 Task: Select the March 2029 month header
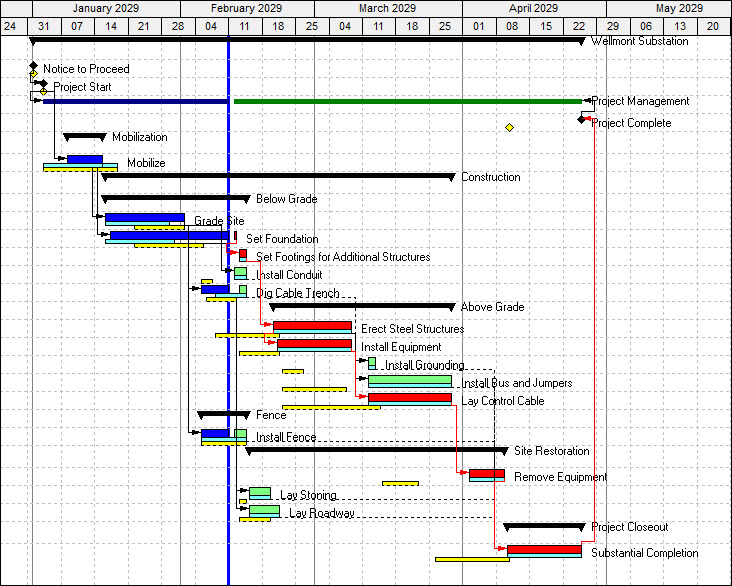(x=387, y=8)
